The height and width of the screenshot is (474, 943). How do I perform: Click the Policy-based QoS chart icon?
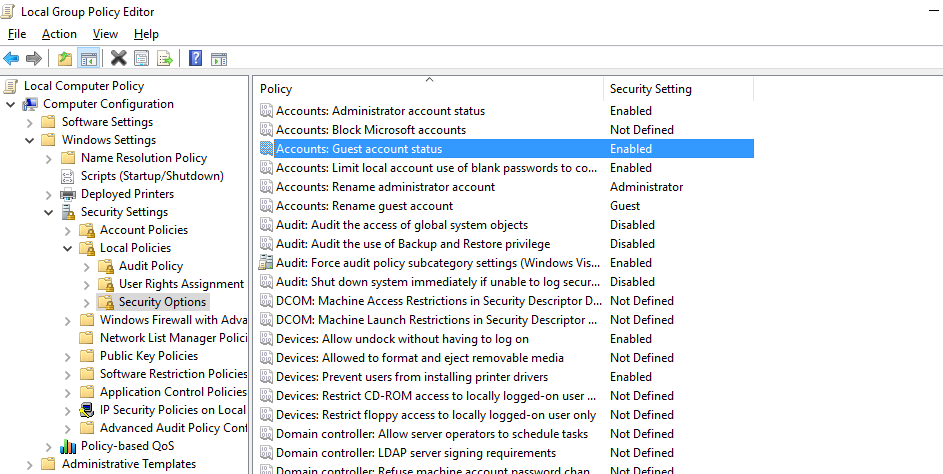(68, 446)
